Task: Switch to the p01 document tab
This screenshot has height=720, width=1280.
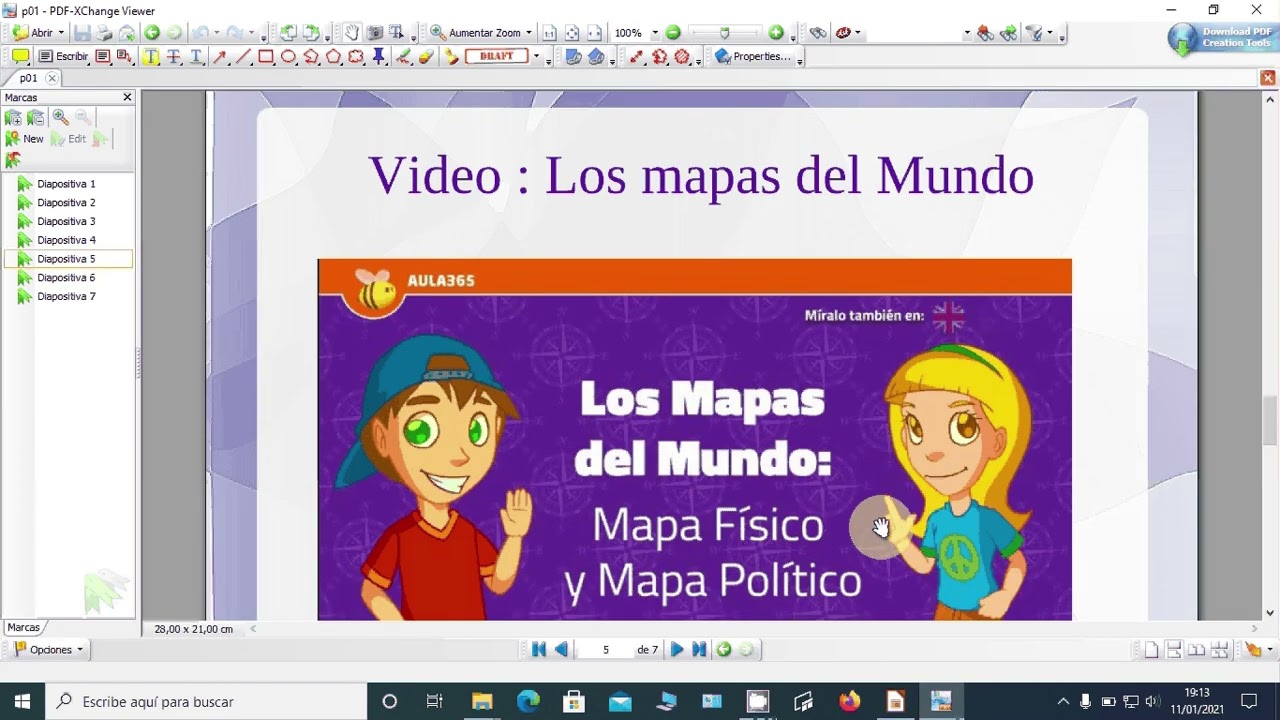Action: 28,78
